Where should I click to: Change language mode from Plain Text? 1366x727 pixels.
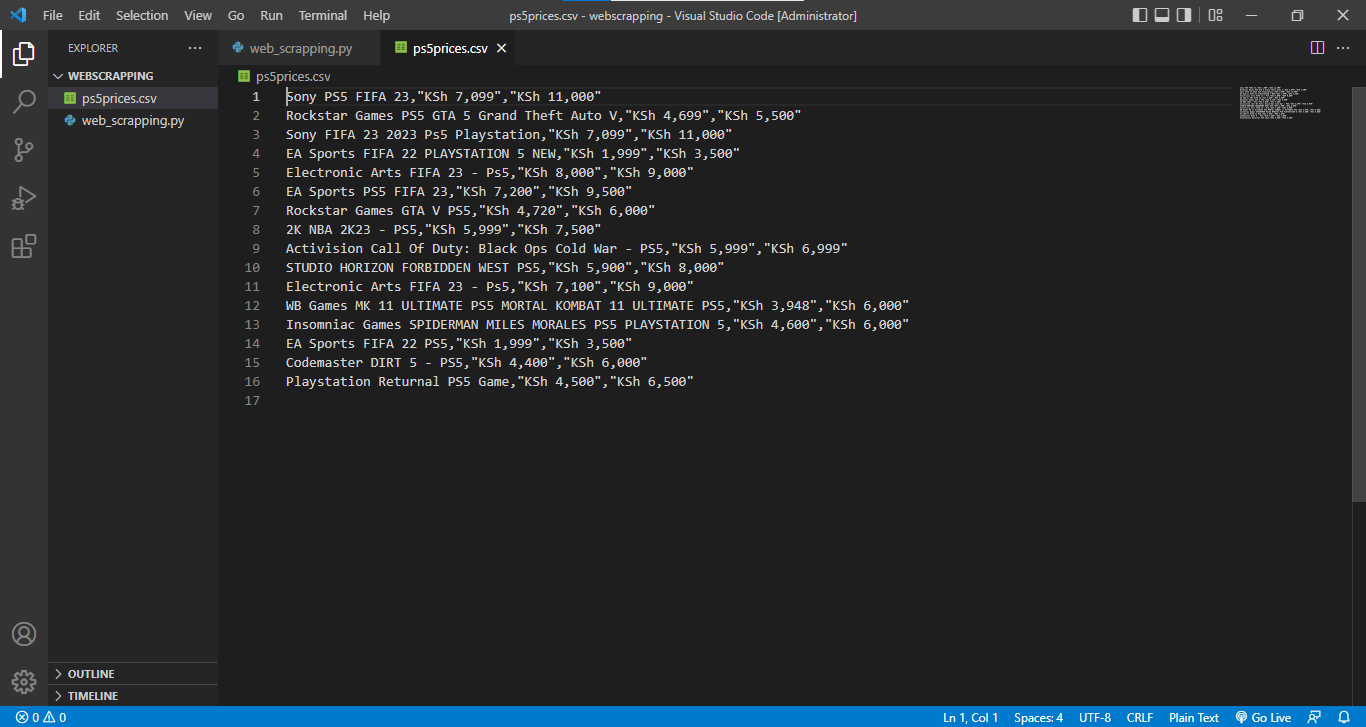tap(1194, 717)
